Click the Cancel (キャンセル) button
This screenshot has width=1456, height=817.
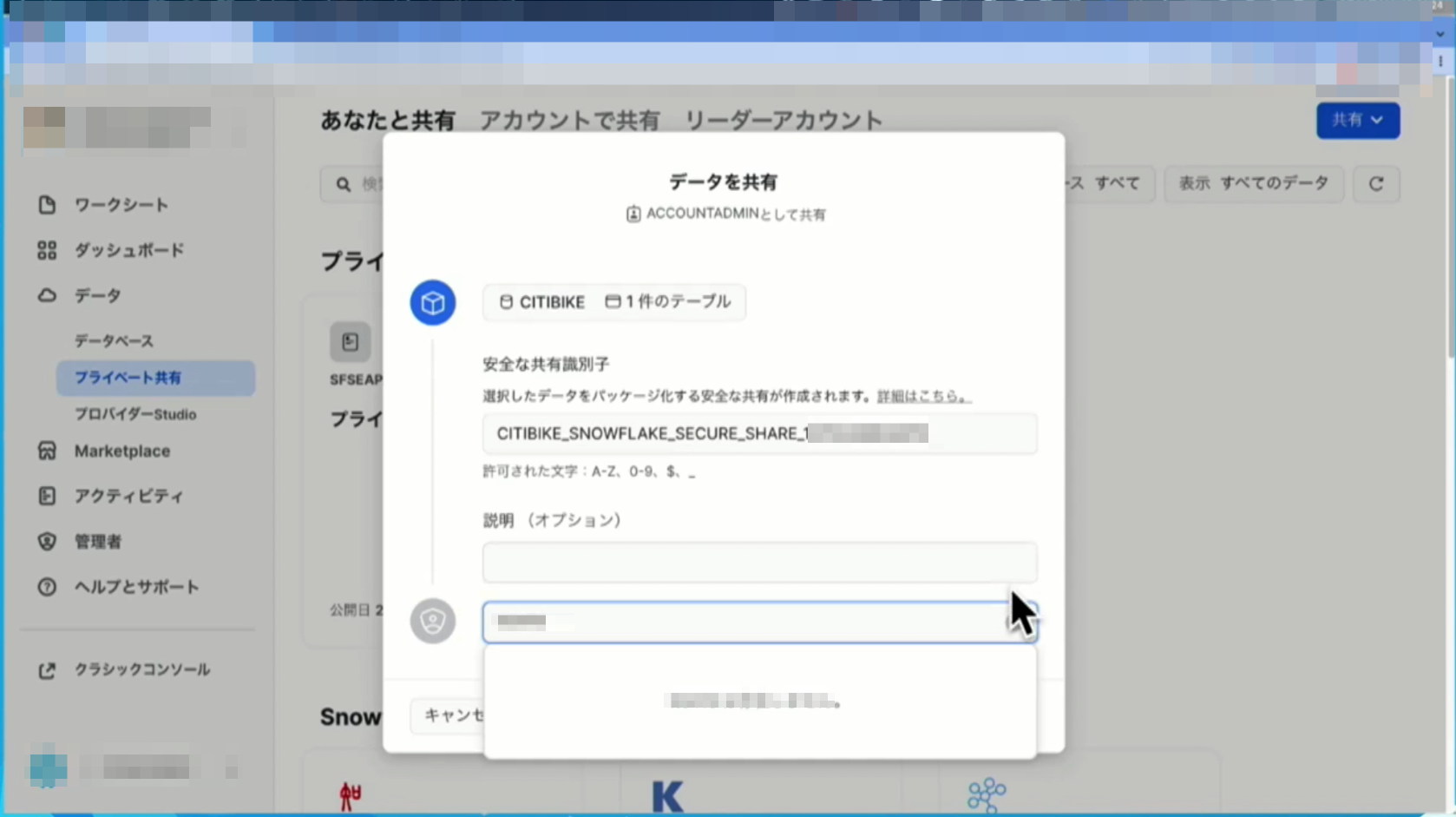pos(448,715)
